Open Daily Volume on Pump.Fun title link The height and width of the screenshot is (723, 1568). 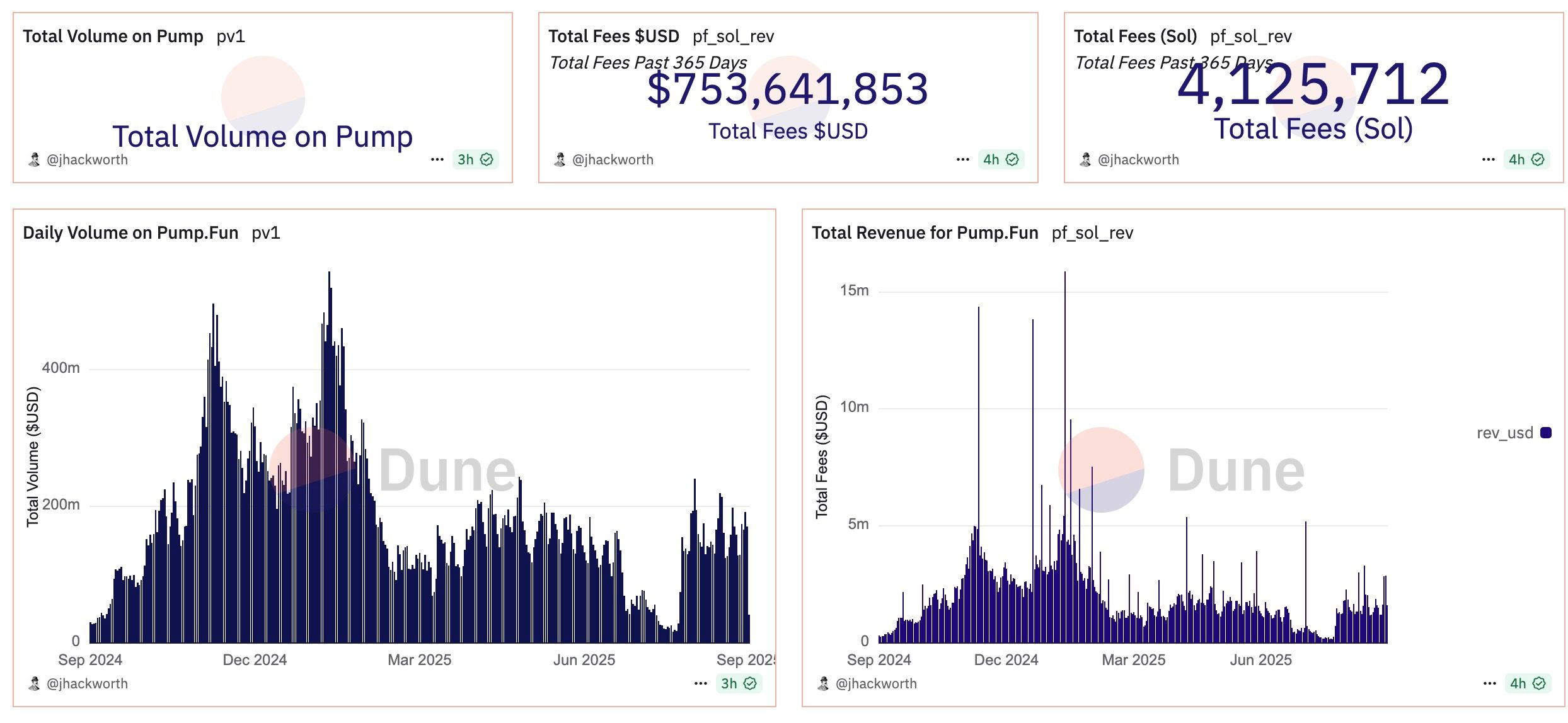click(130, 233)
